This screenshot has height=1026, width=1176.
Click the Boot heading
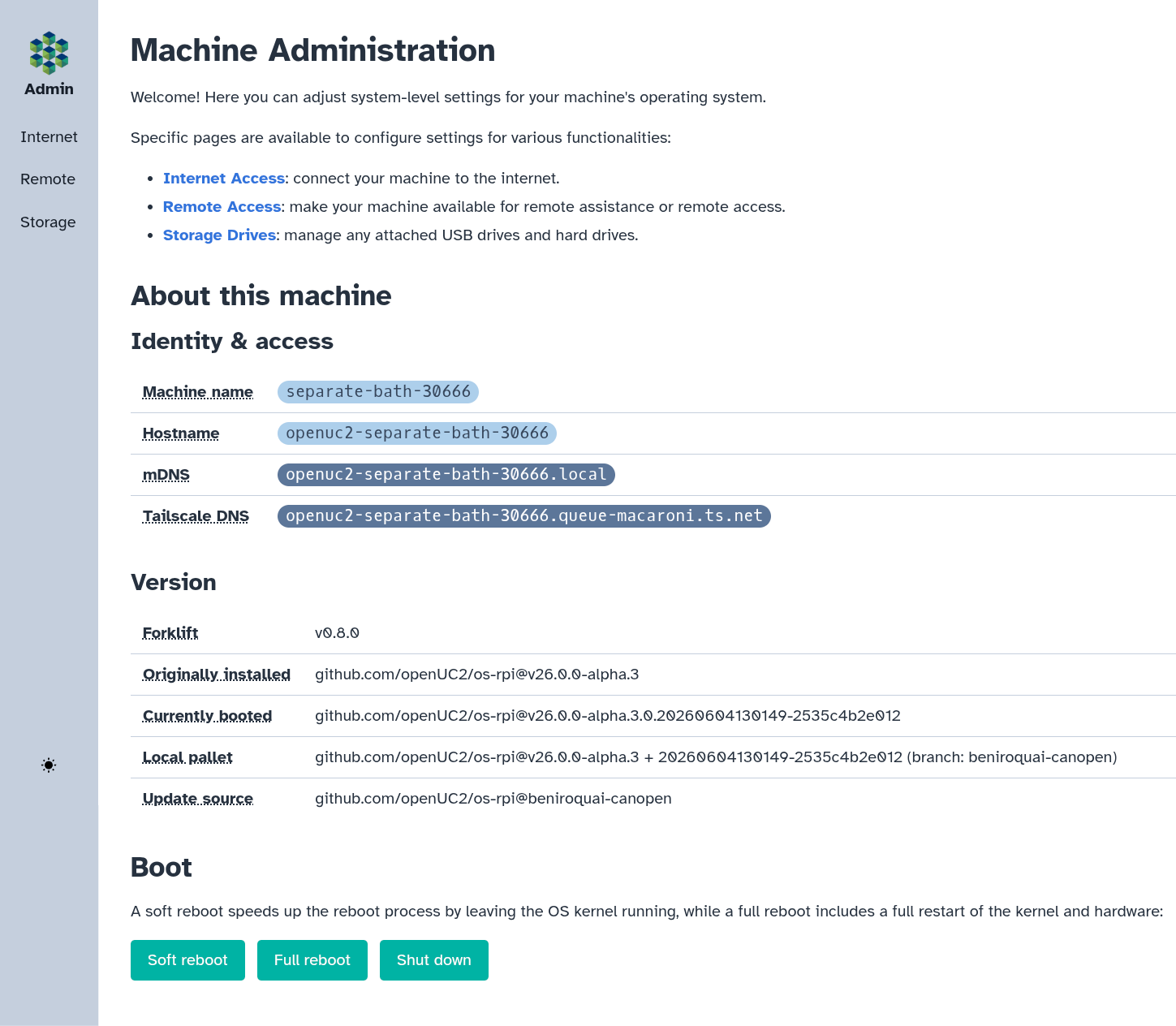162,868
